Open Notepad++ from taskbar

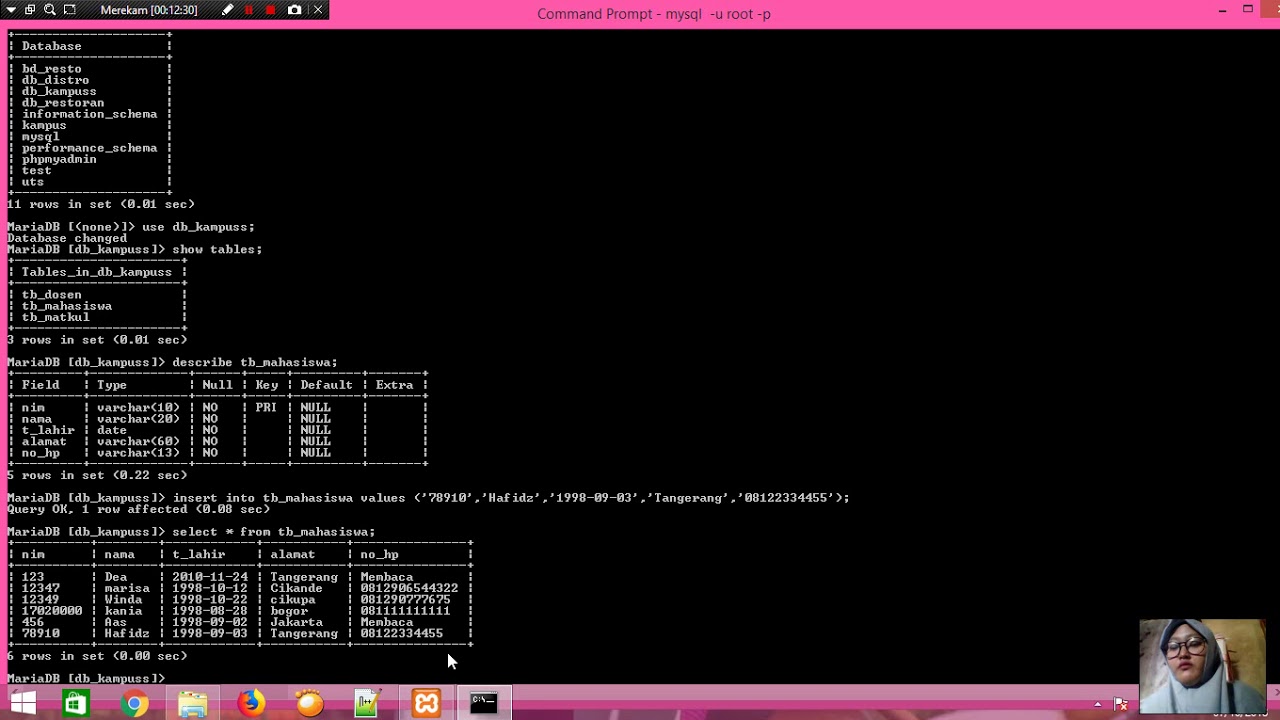367,704
